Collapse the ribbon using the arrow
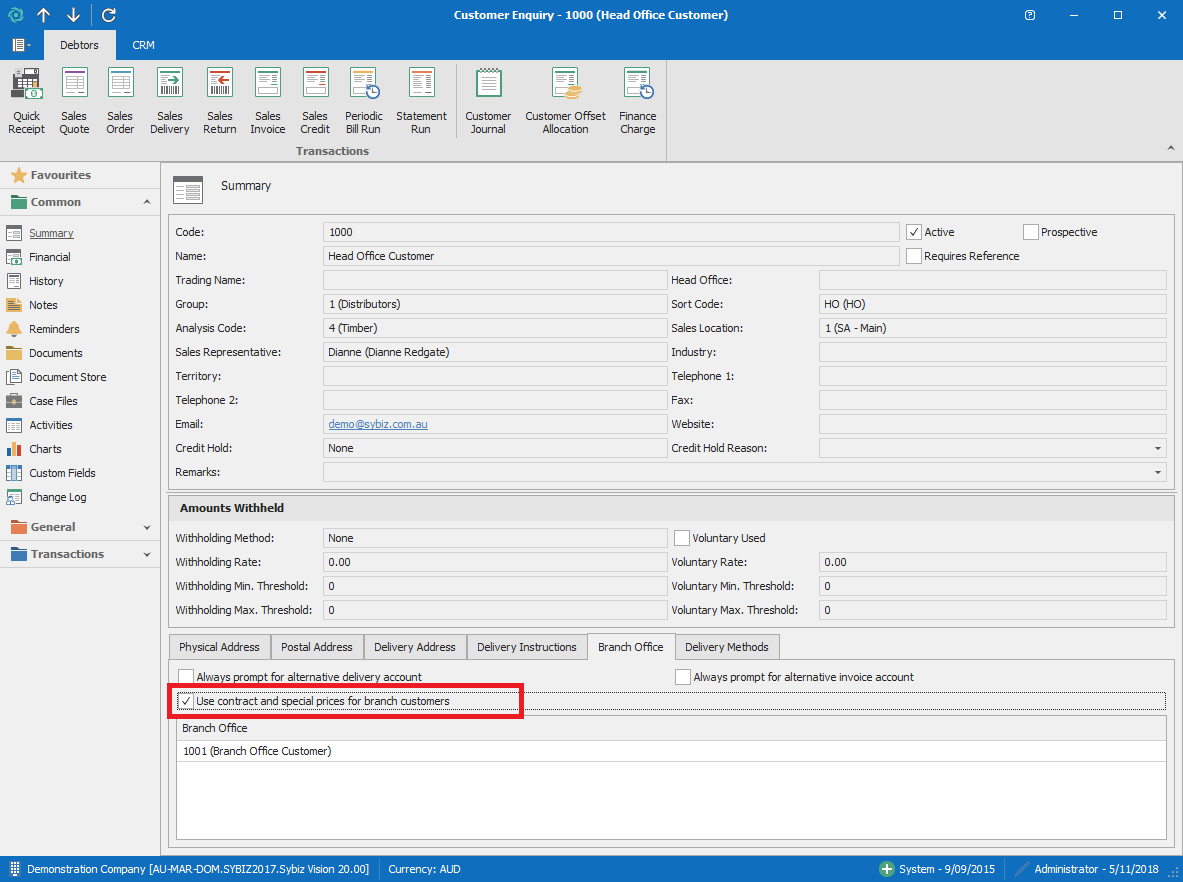Viewport: 1183px width, 882px height. [1171, 148]
